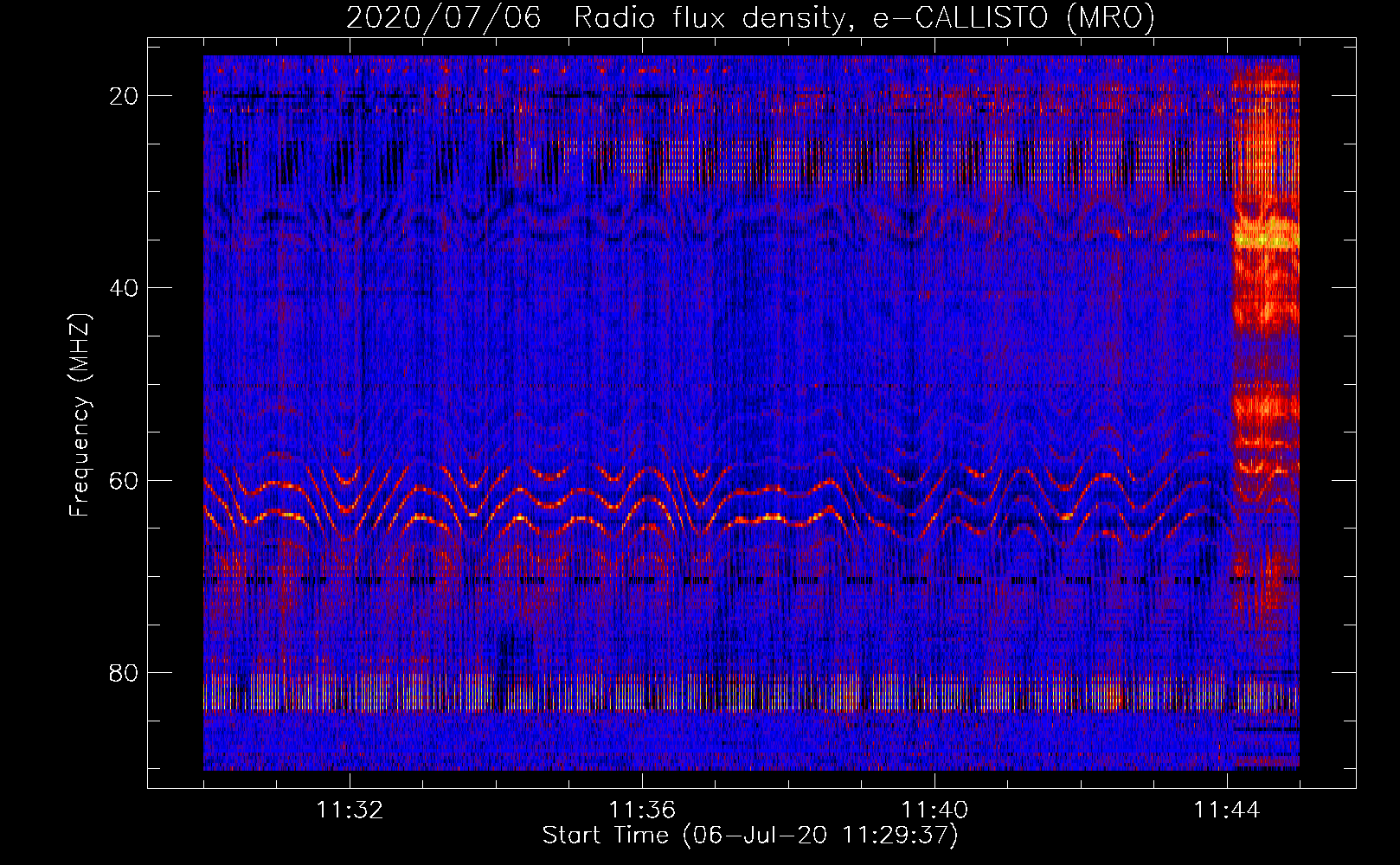The image size is (1400, 865).
Task: Click the '11:36' time tick label
Action: tap(642, 811)
